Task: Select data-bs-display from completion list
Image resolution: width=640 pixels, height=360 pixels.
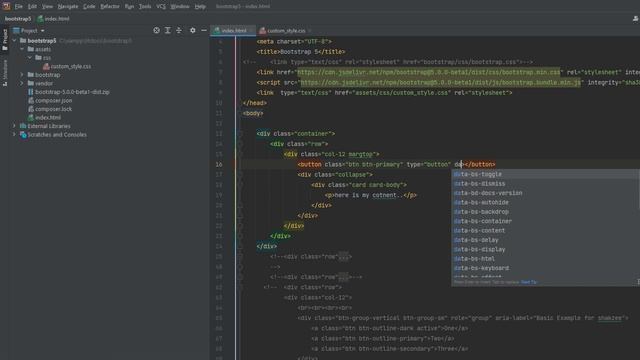Action: pos(545,249)
